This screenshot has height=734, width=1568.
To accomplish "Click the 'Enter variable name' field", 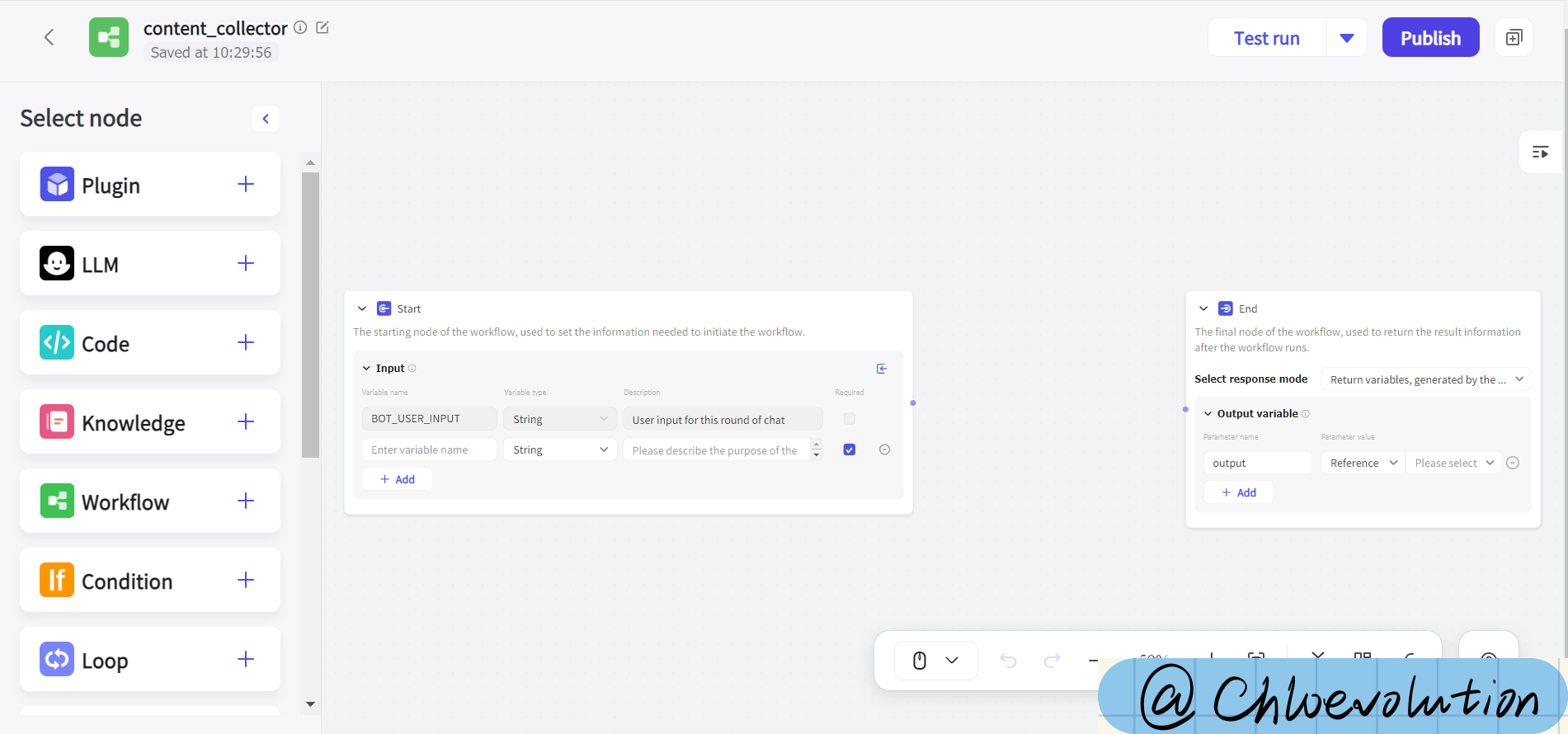I will point(429,449).
